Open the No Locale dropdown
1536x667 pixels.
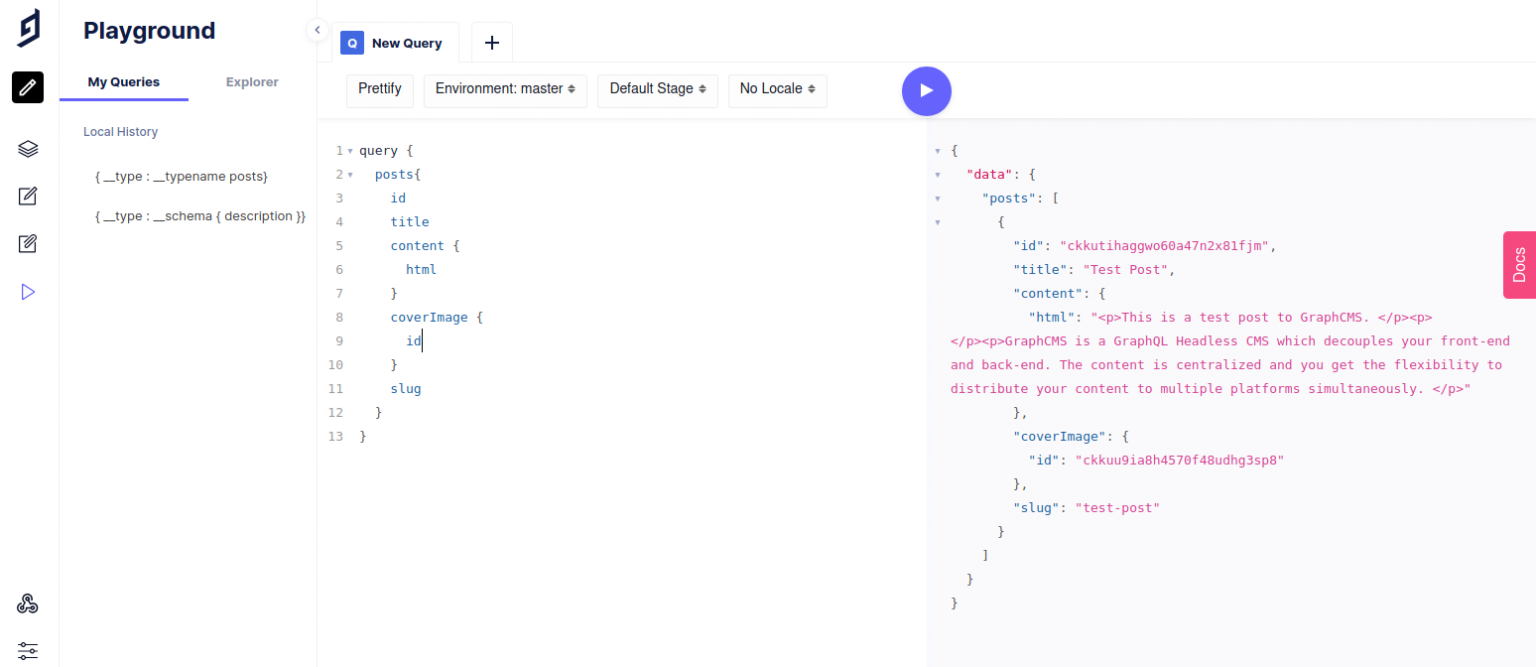[777, 90]
